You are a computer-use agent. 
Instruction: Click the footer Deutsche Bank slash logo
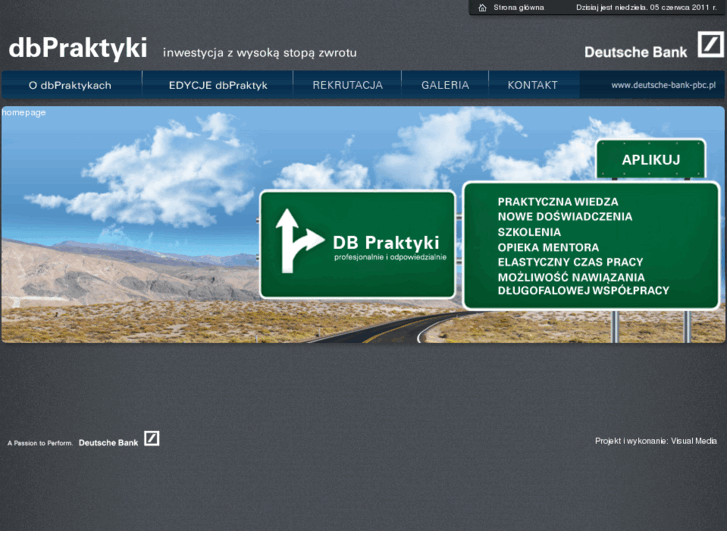click(x=152, y=438)
